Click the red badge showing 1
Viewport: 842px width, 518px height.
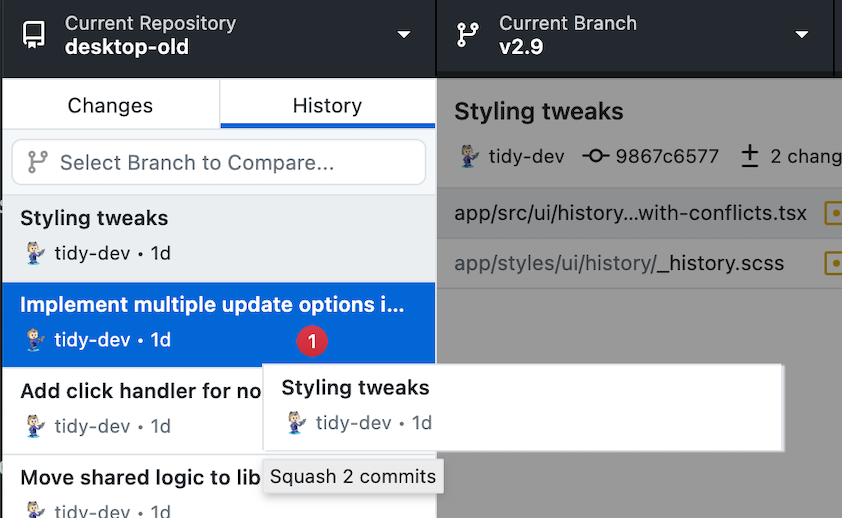pos(312,341)
